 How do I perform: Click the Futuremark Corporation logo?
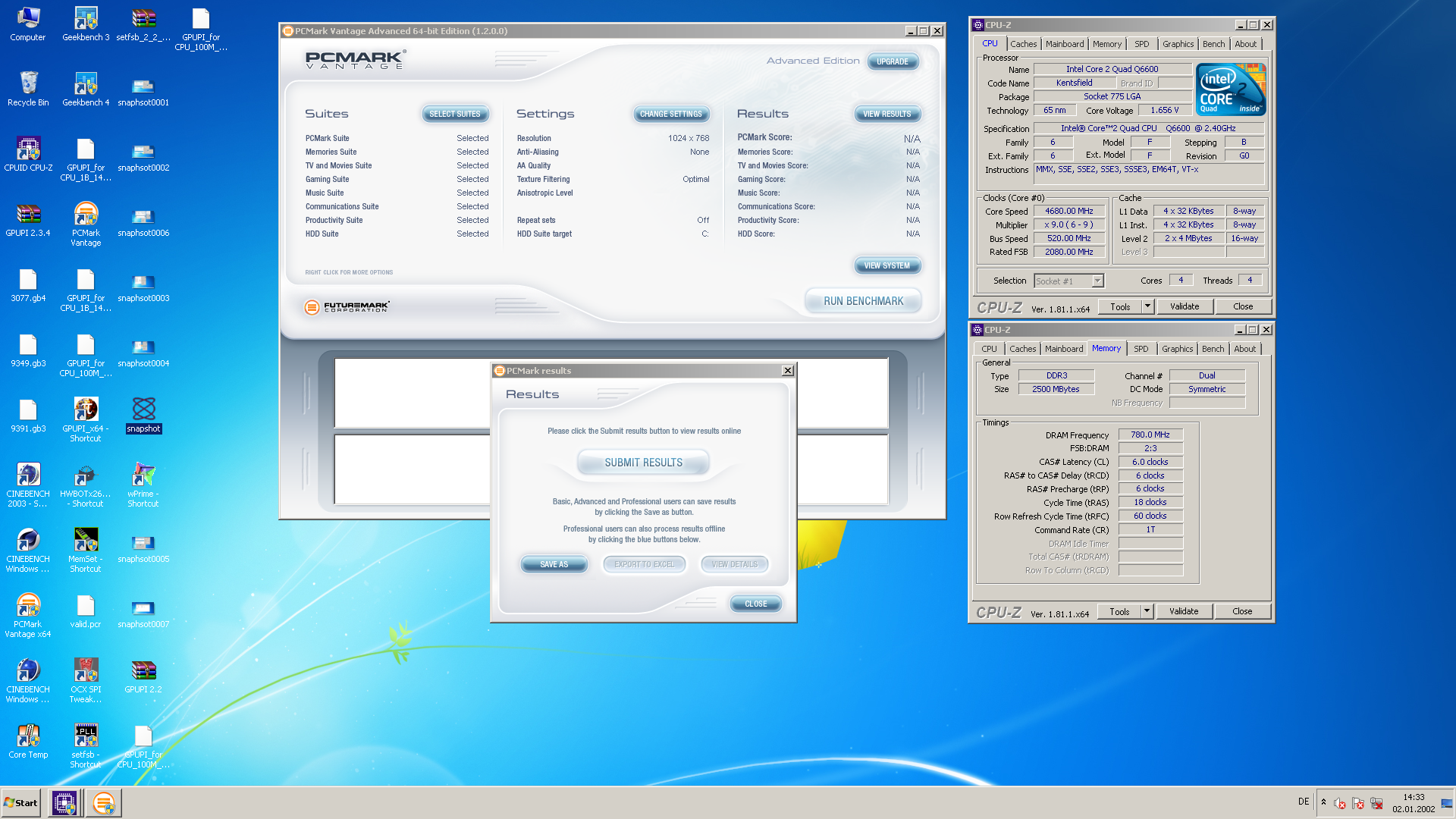point(347,306)
